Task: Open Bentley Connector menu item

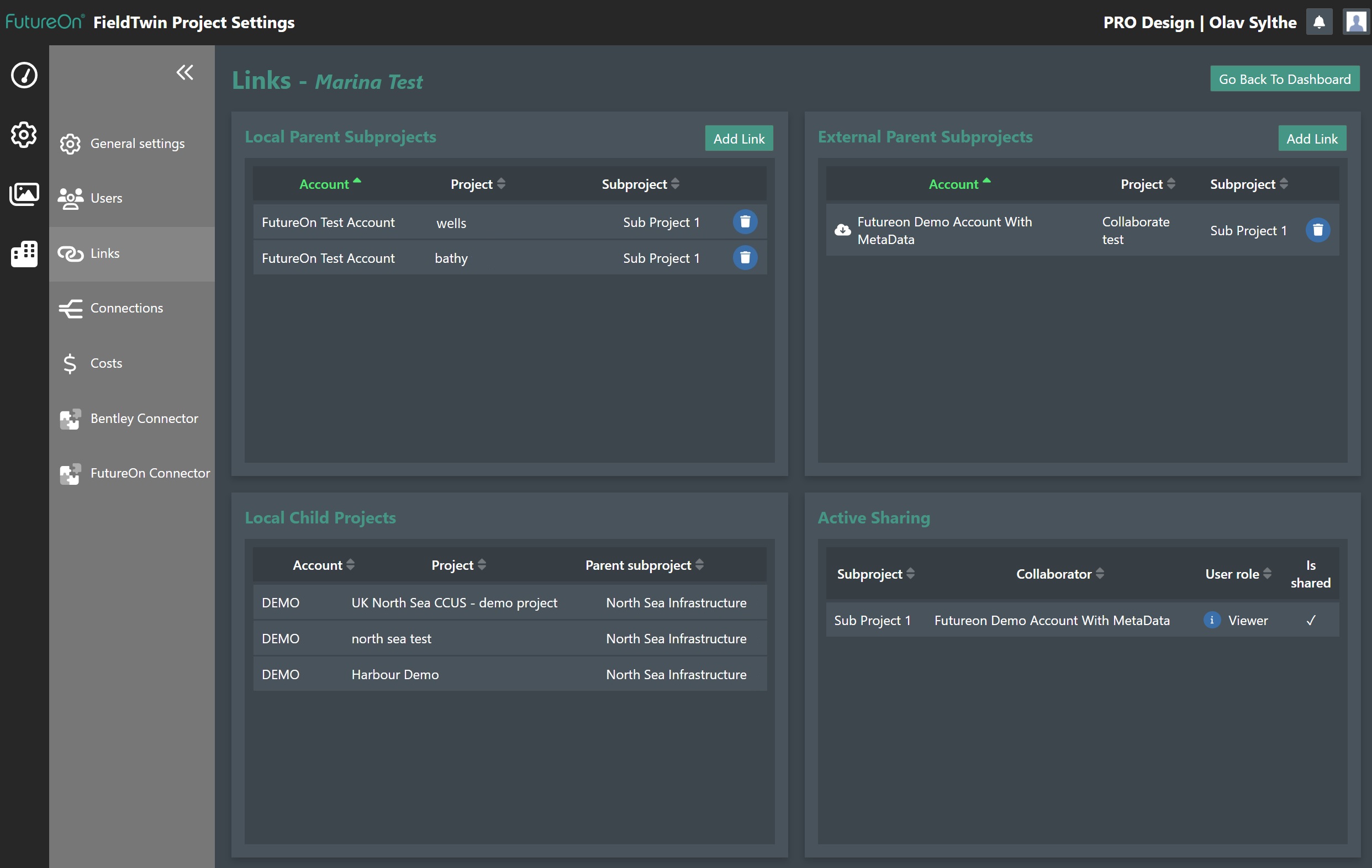Action: [x=131, y=419]
